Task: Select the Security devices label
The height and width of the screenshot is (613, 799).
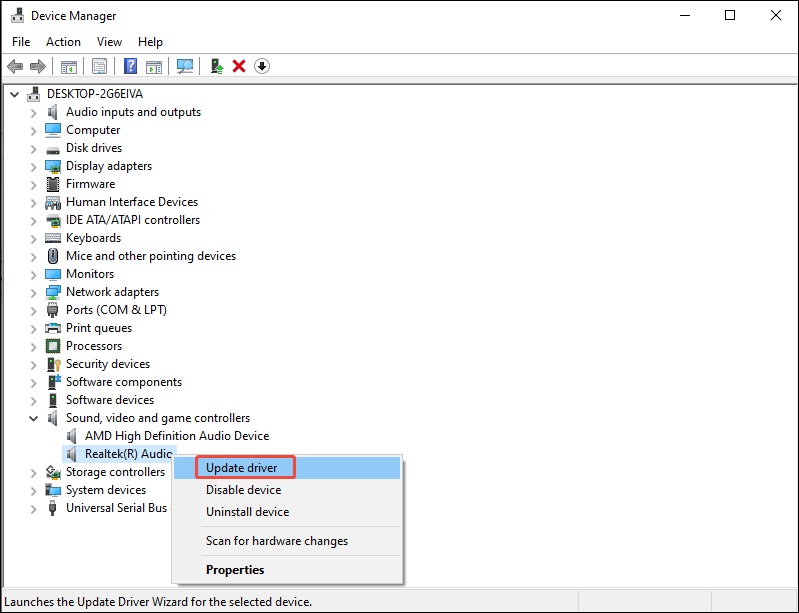Action: (108, 364)
